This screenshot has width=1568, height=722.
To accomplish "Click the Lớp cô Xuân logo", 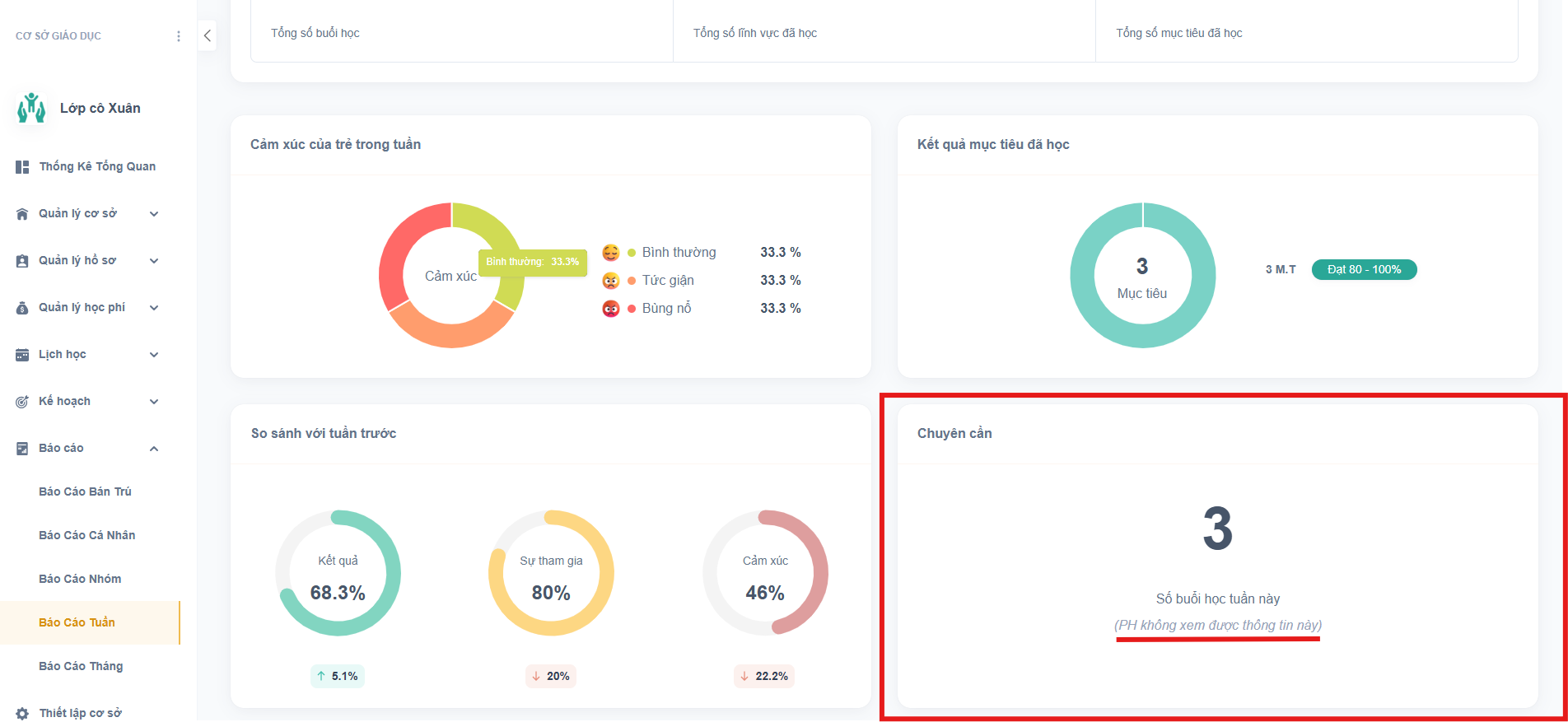I will 31,108.
